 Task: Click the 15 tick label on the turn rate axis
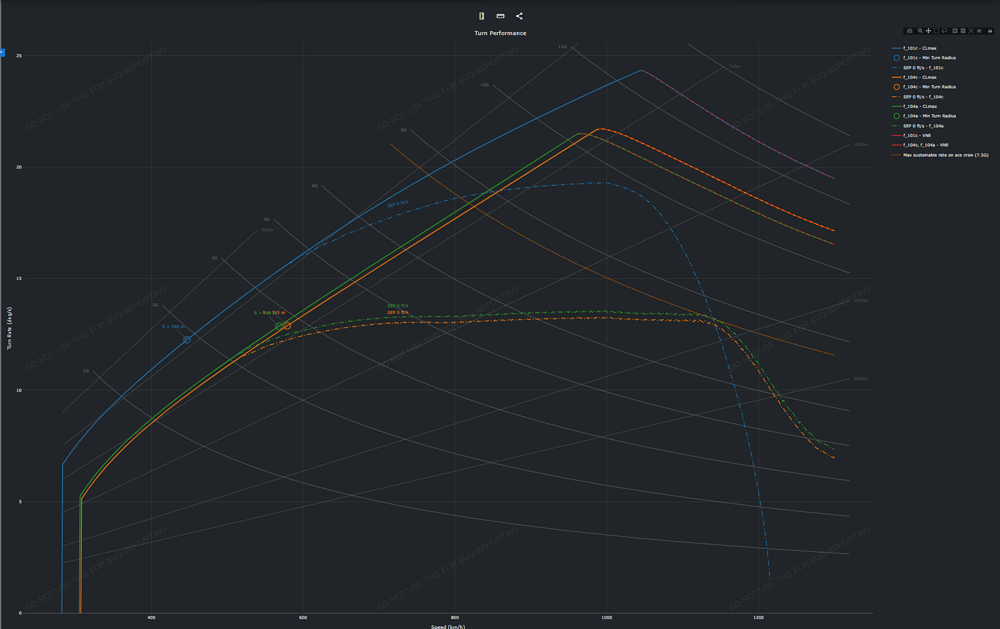(x=19, y=279)
